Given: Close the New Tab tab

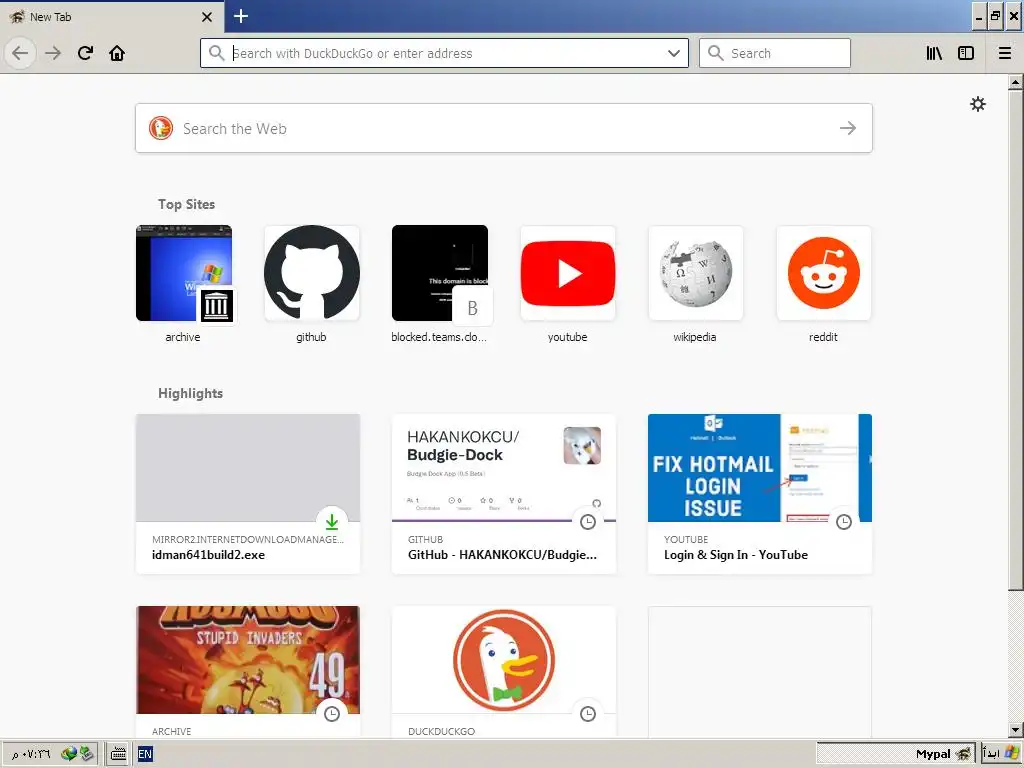Looking at the screenshot, I should [x=207, y=17].
